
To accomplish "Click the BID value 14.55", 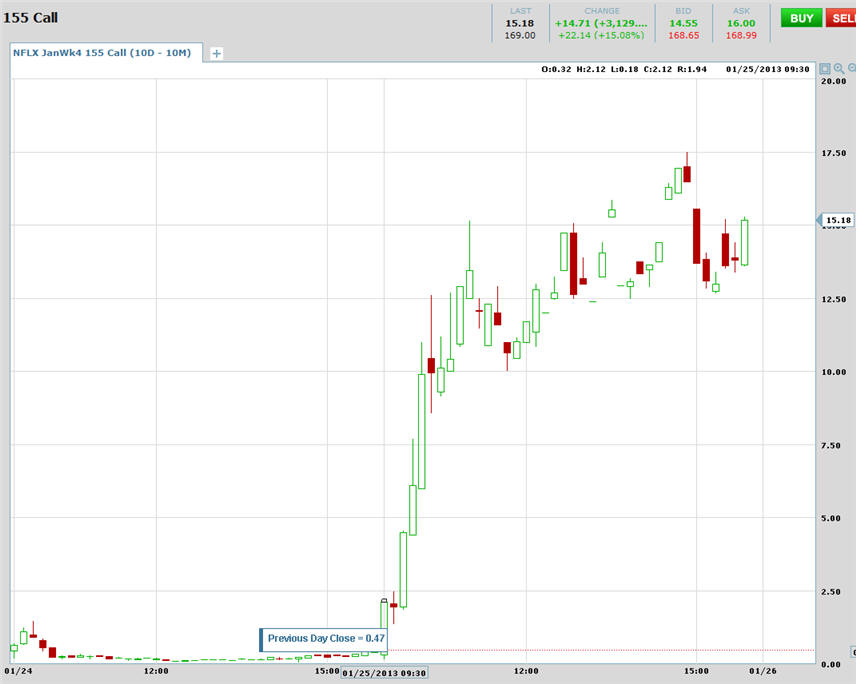I will pos(683,23).
